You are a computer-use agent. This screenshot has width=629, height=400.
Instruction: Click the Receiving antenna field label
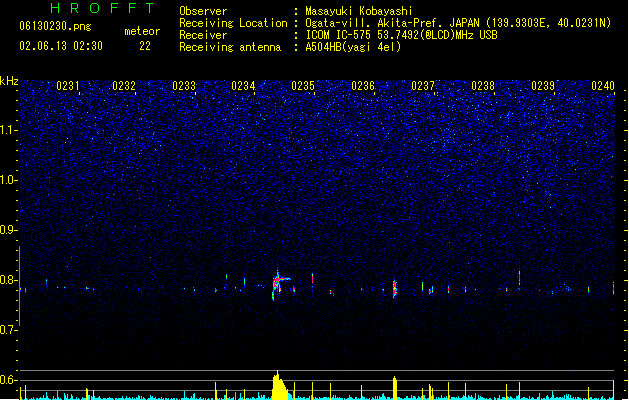point(230,47)
